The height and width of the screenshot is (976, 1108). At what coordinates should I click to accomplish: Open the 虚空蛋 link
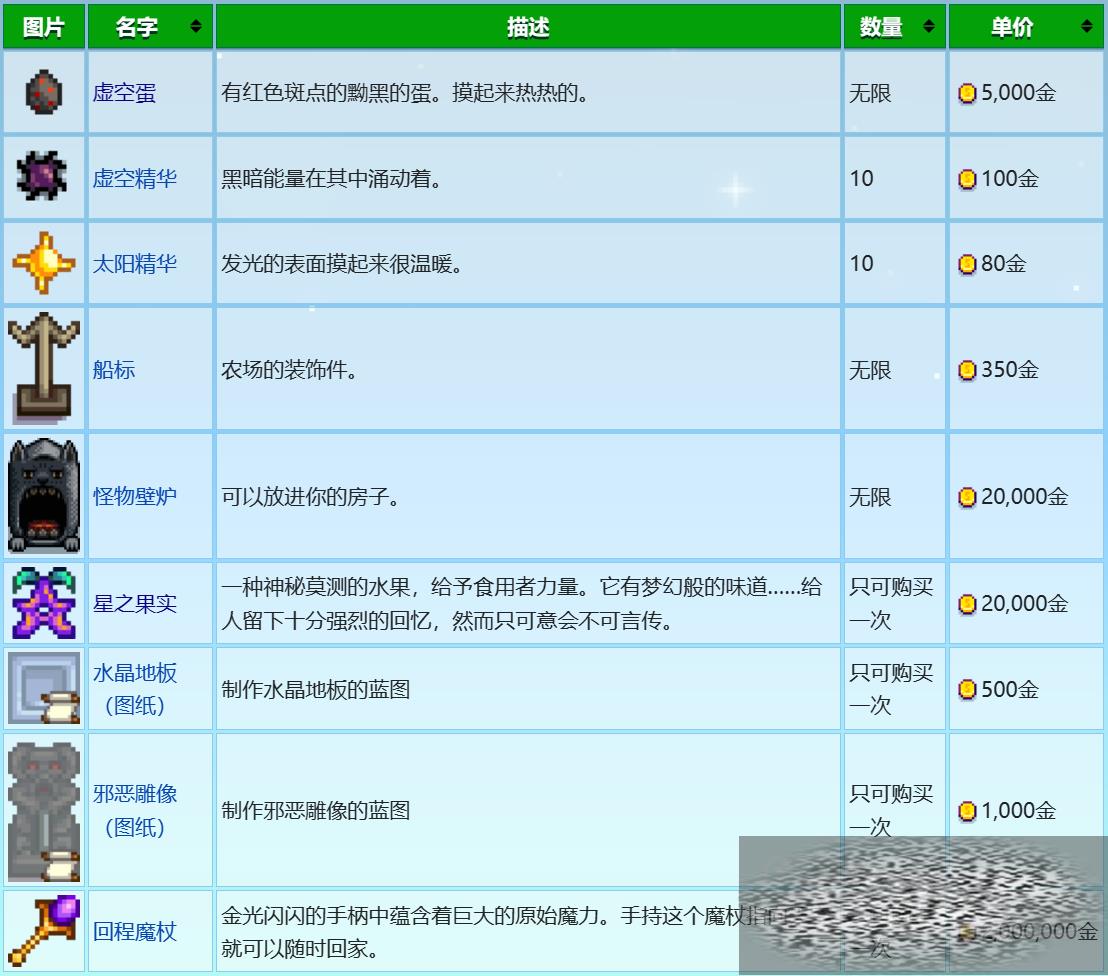124,93
